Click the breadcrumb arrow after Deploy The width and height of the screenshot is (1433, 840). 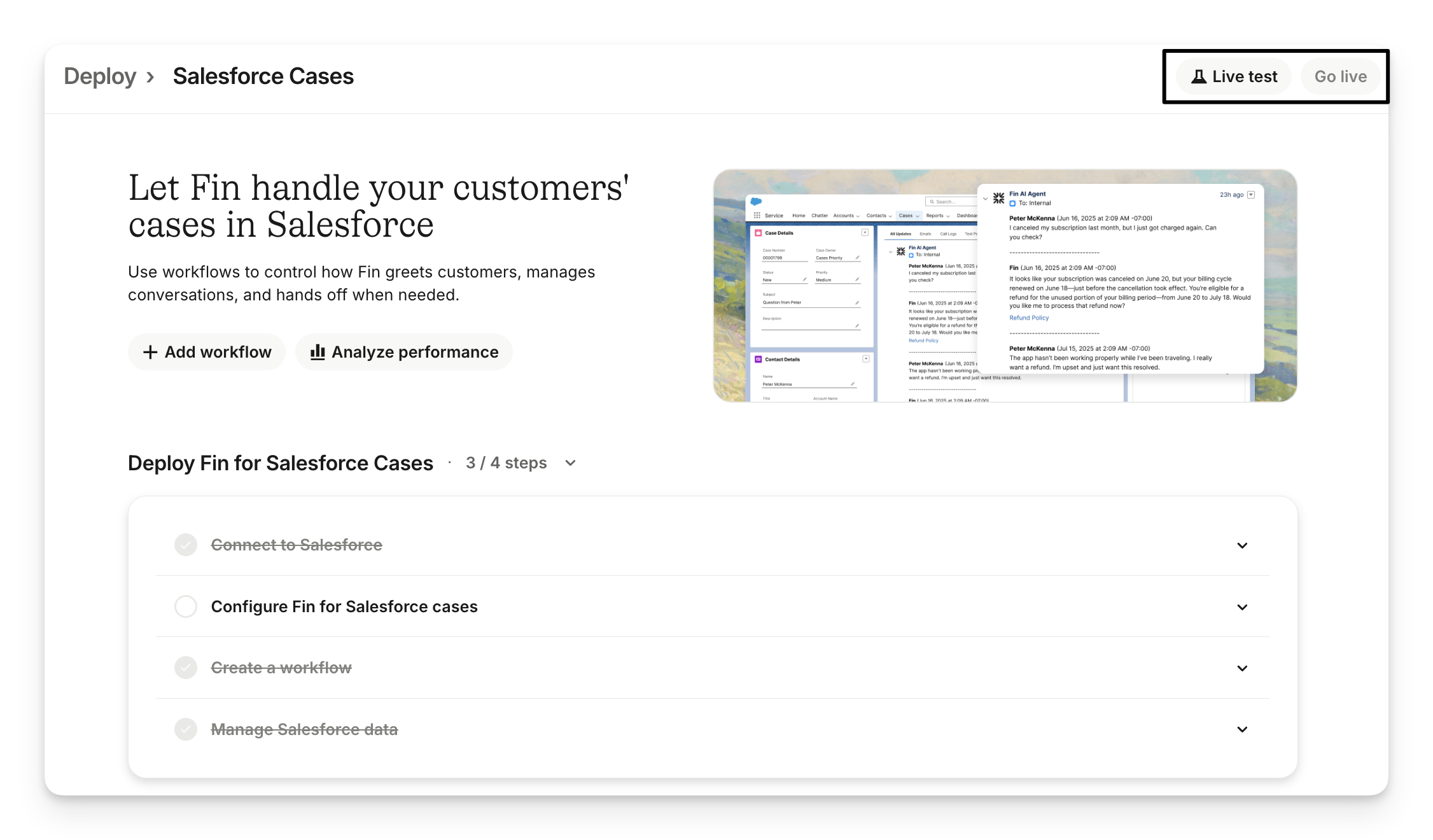click(x=151, y=77)
